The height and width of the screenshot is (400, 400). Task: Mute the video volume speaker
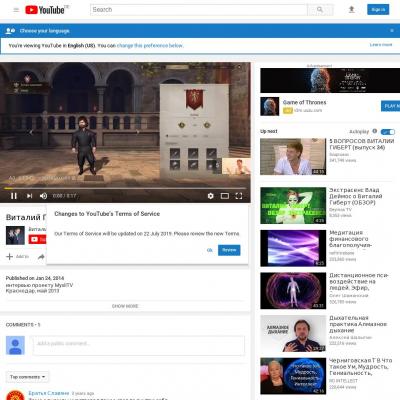click(x=43, y=196)
